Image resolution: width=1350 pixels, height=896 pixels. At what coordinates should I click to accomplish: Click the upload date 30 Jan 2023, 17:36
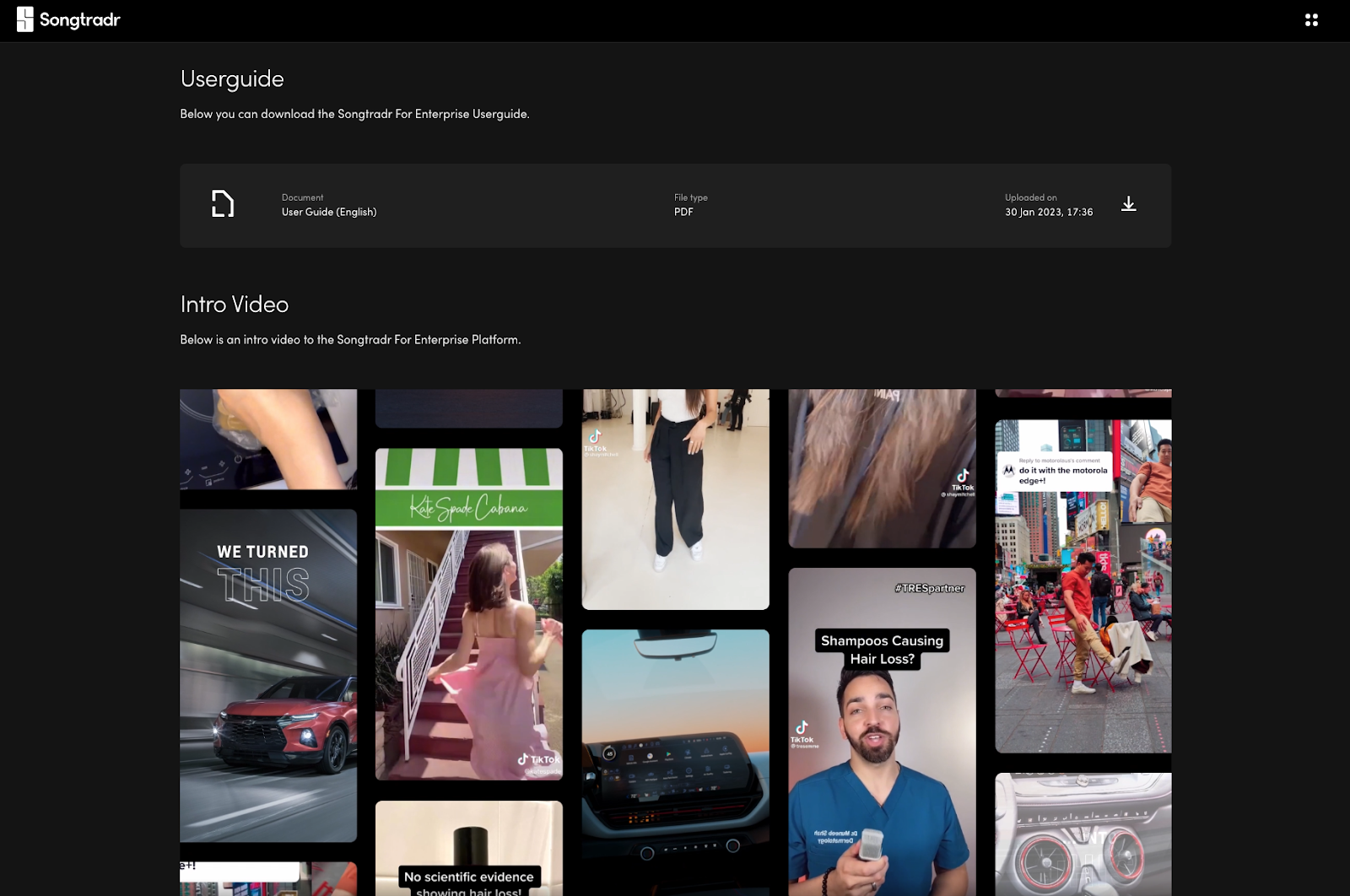click(1049, 212)
